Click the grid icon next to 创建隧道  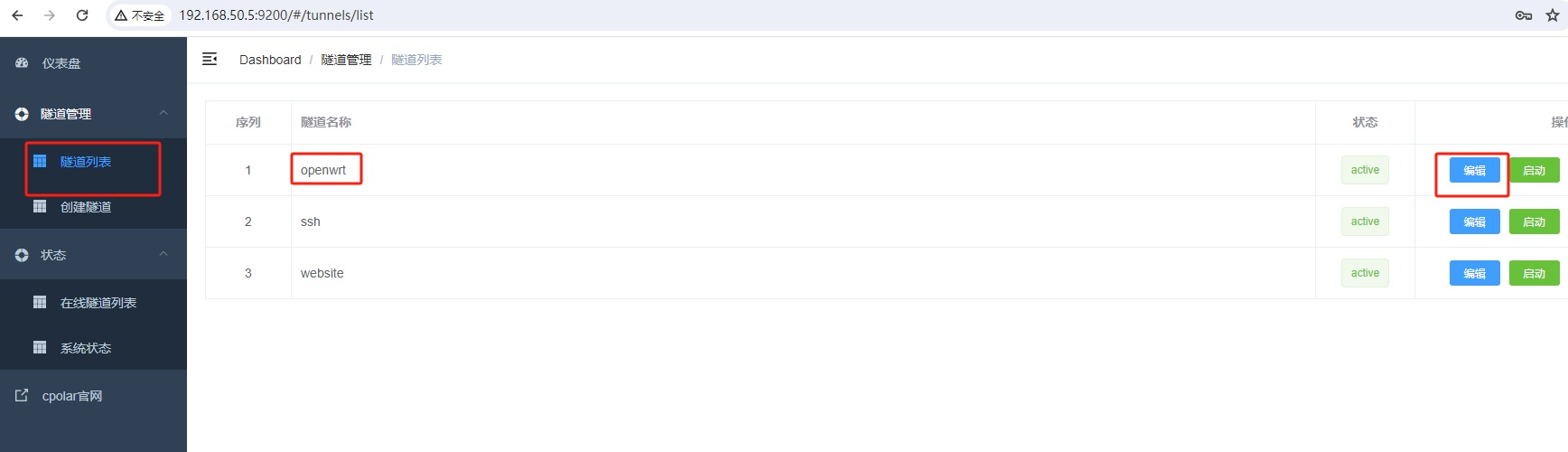coord(40,206)
